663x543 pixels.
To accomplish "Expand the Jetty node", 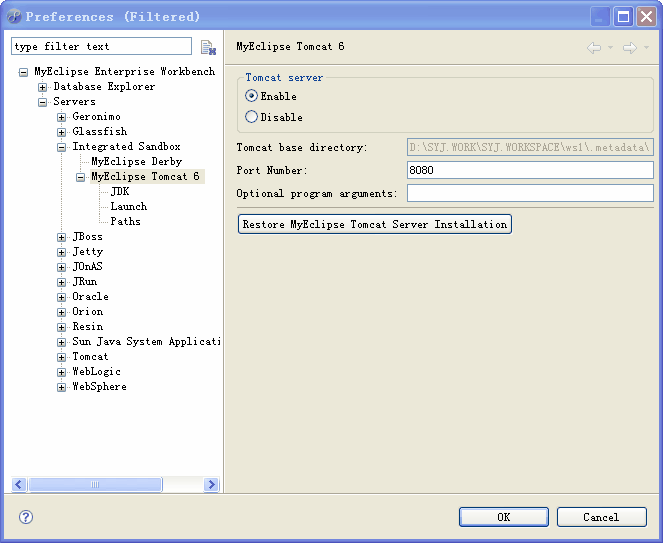I will 61,252.
